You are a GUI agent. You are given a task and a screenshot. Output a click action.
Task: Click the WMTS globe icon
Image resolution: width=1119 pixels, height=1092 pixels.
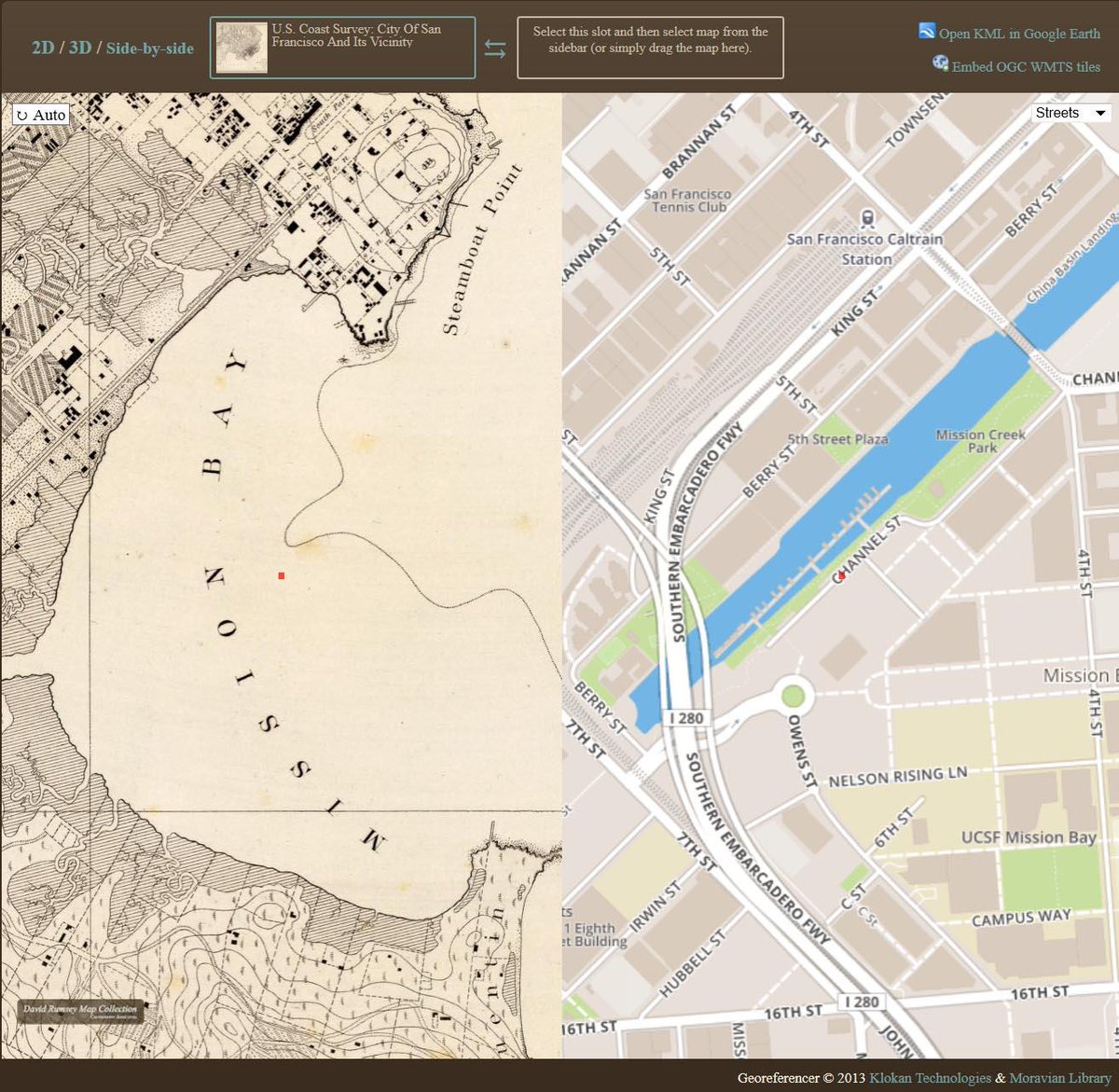(940, 63)
